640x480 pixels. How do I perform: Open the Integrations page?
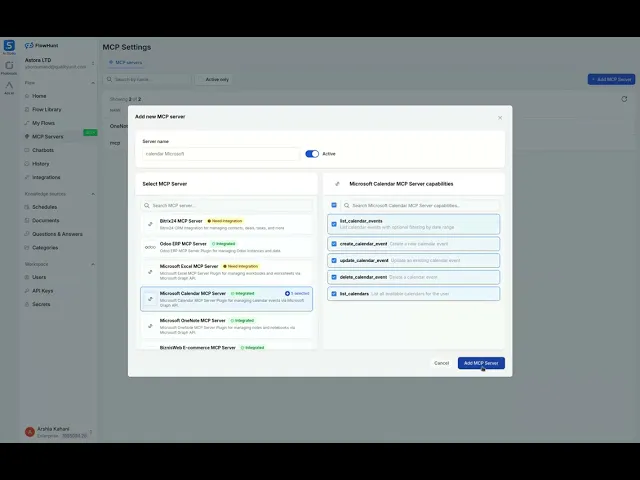46,177
